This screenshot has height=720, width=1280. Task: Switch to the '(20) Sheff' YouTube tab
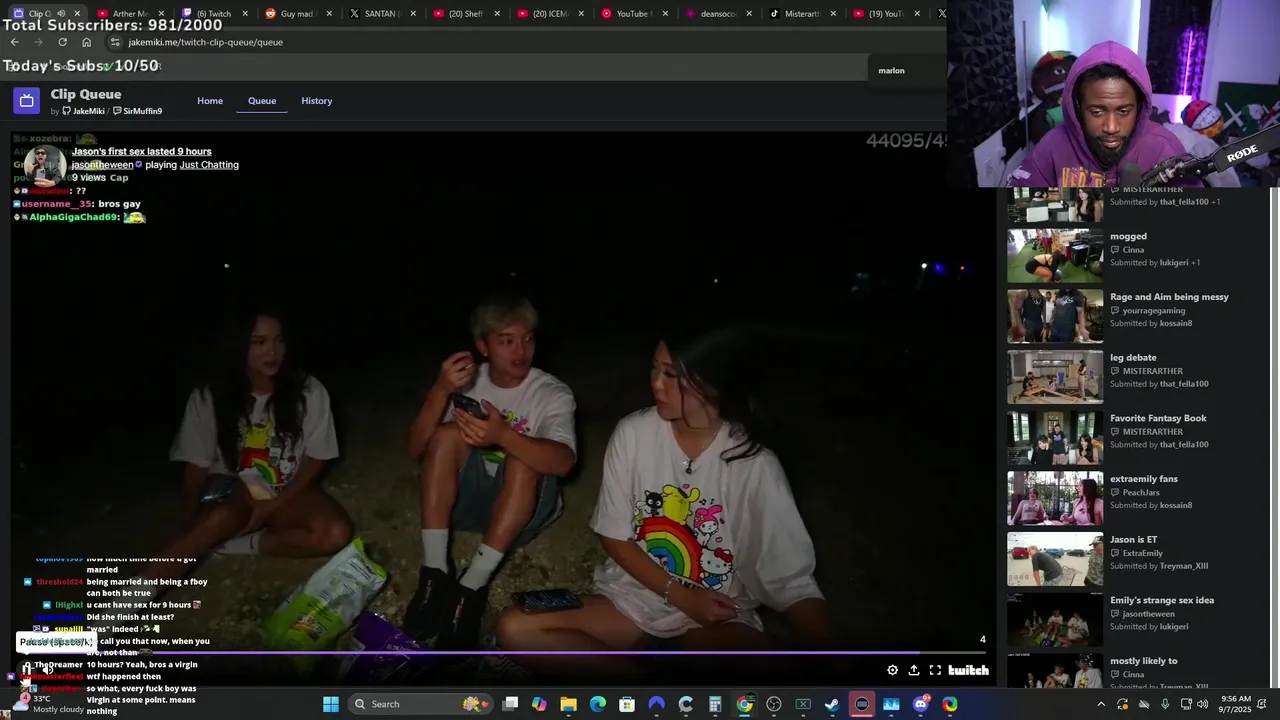(x=465, y=14)
